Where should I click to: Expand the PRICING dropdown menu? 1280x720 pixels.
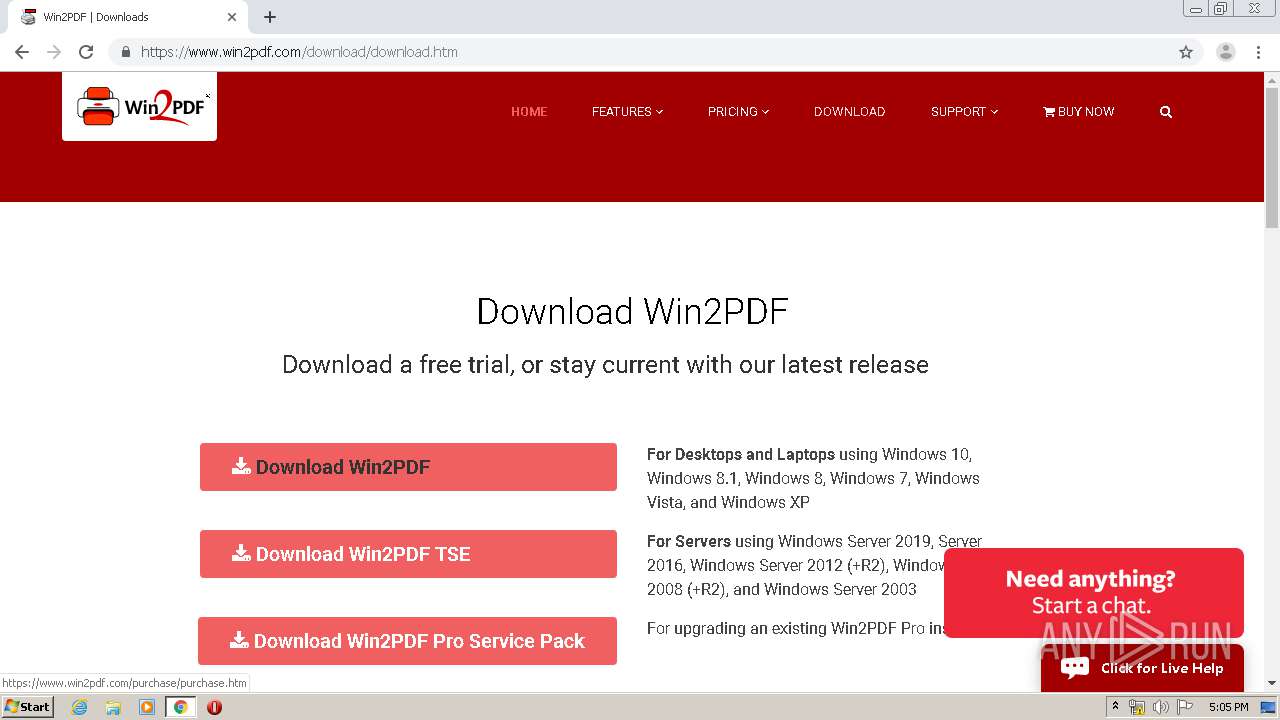coord(738,112)
